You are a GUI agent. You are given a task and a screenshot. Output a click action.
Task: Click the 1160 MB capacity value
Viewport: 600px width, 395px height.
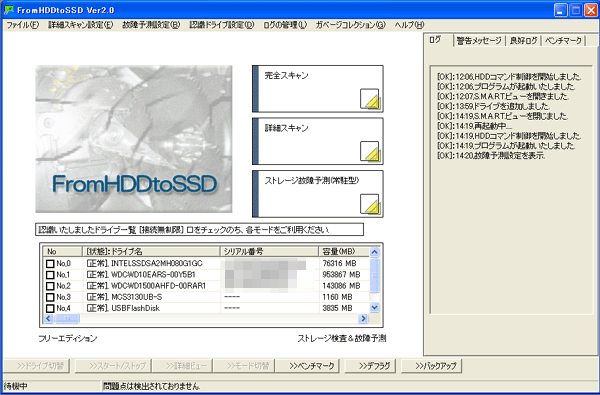coord(337,297)
